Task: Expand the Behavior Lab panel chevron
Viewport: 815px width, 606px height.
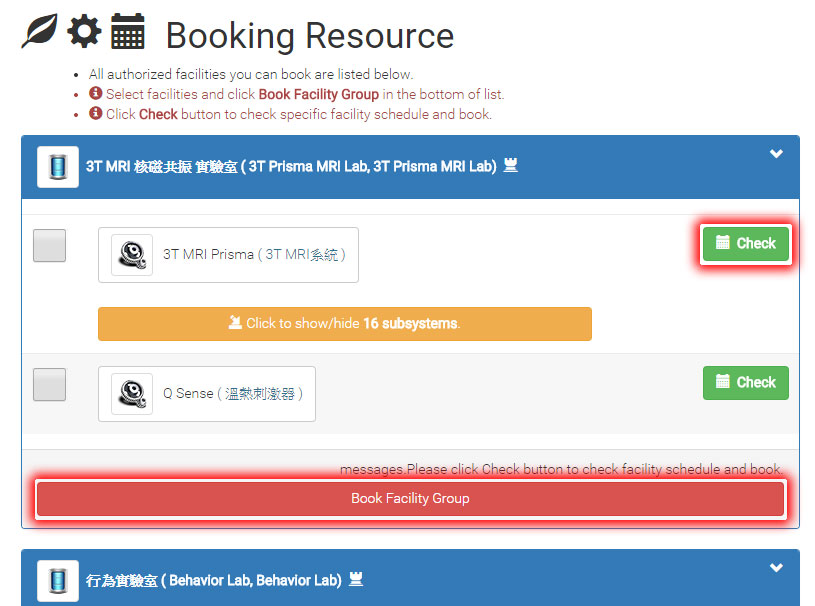Action: point(776,568)
